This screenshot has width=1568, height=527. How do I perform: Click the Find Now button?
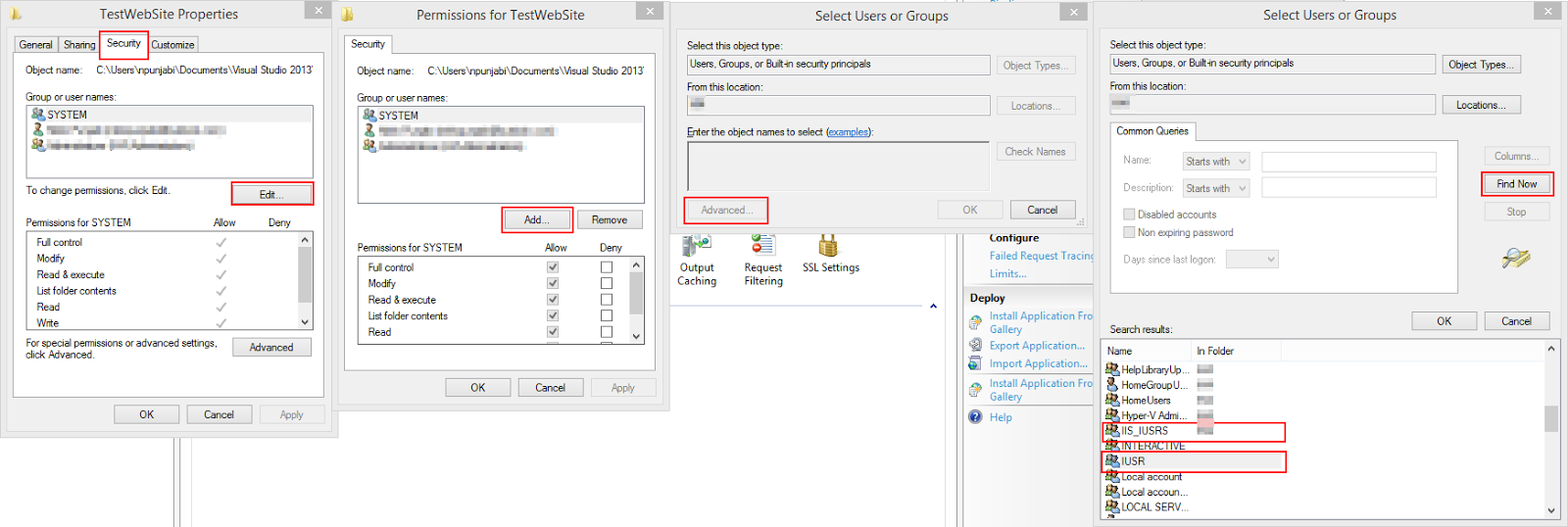tap(1516, 184)
